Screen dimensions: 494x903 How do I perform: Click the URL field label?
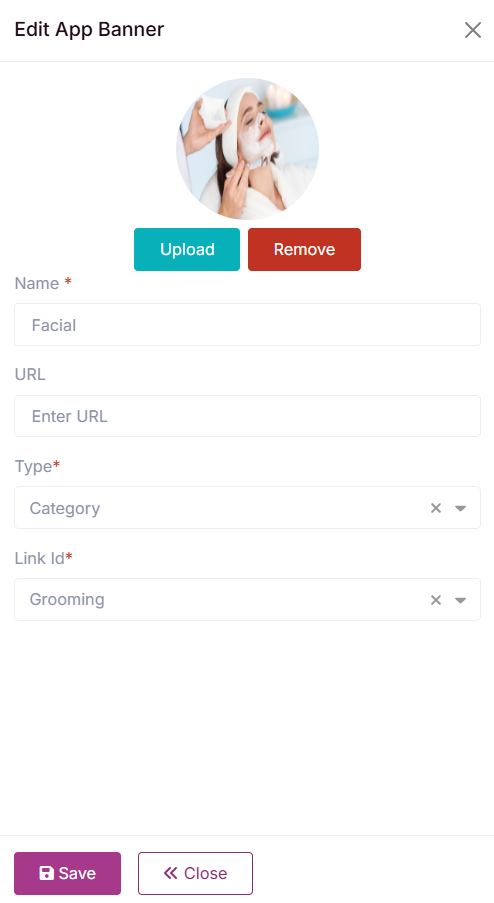point(30,374)
